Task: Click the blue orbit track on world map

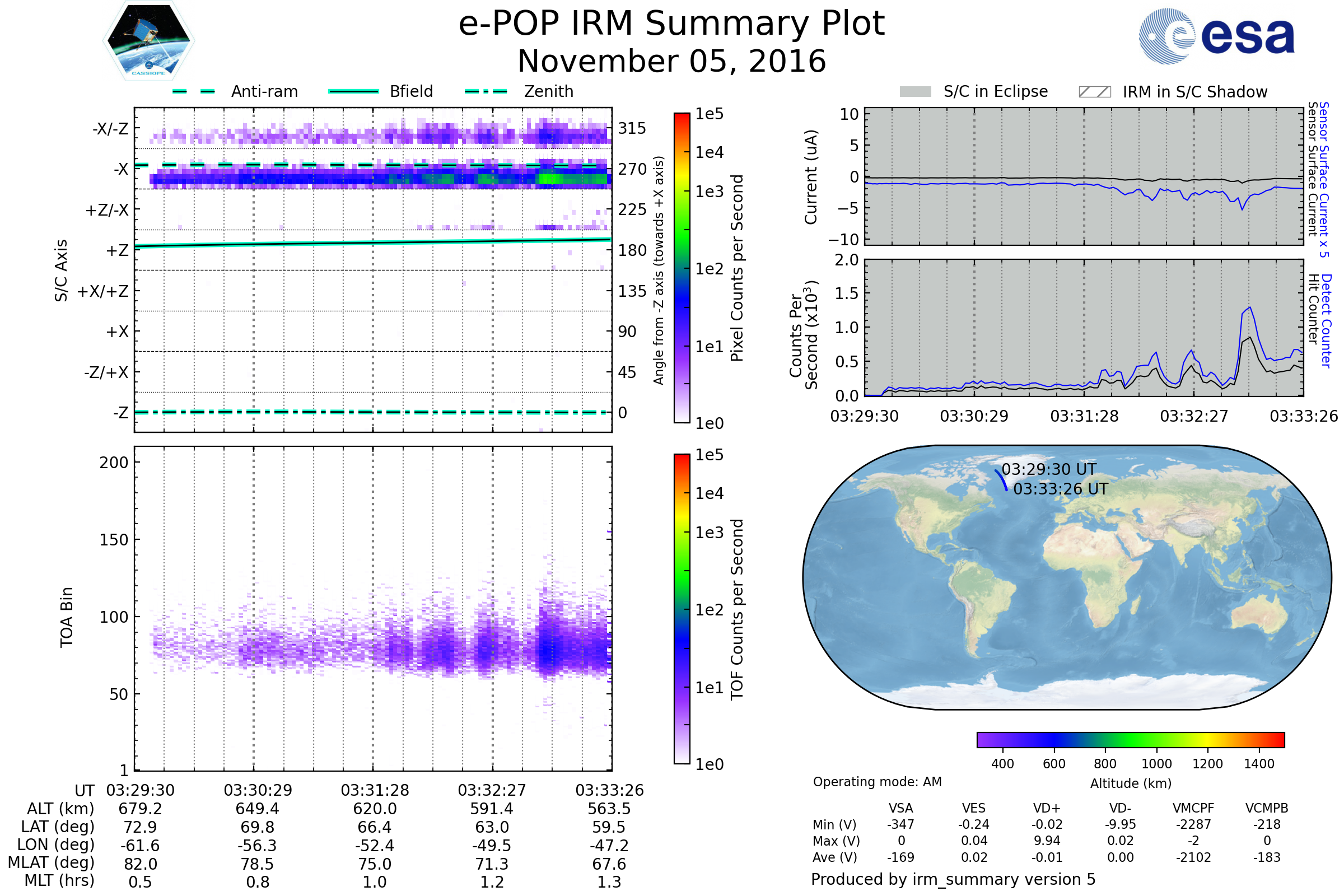Action: point(1002,480)
